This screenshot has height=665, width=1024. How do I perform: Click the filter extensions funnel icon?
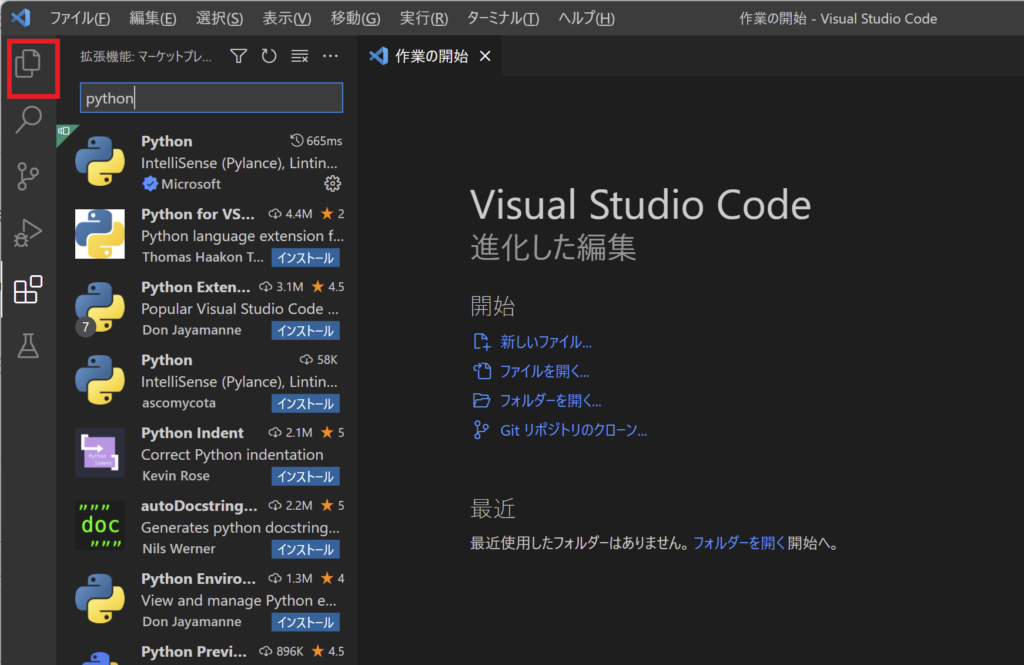[239, 56]
